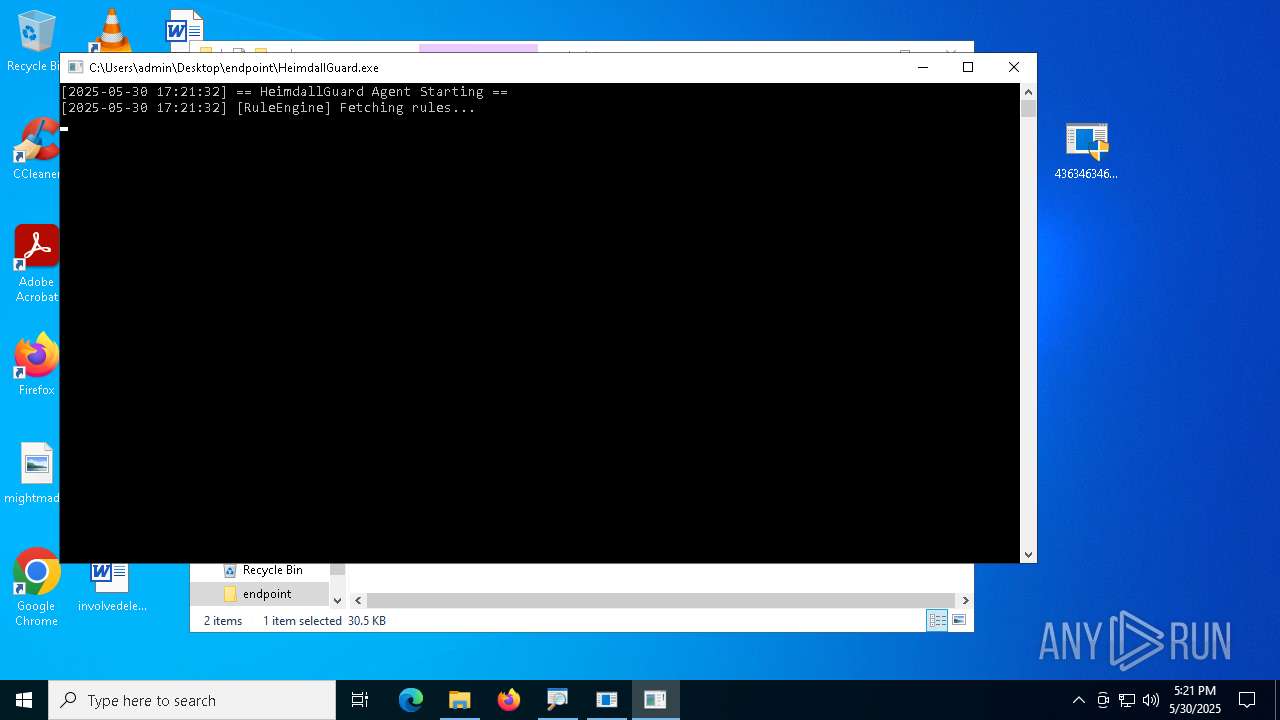The image size is (1280, 720).
Task: Launch CCleaner from desktop
Action: 37,148
